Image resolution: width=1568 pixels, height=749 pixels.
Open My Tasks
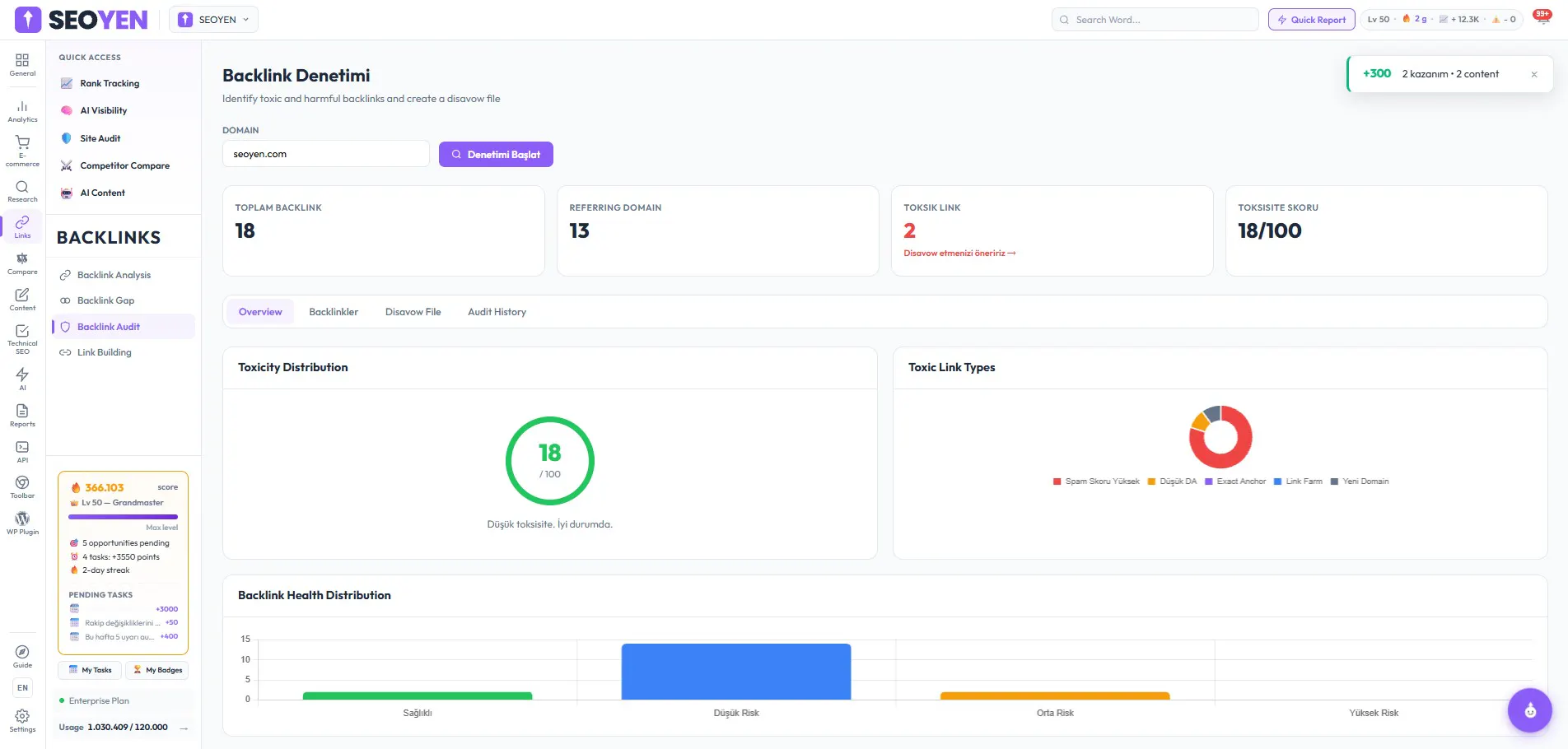click(x=90, y=670)
